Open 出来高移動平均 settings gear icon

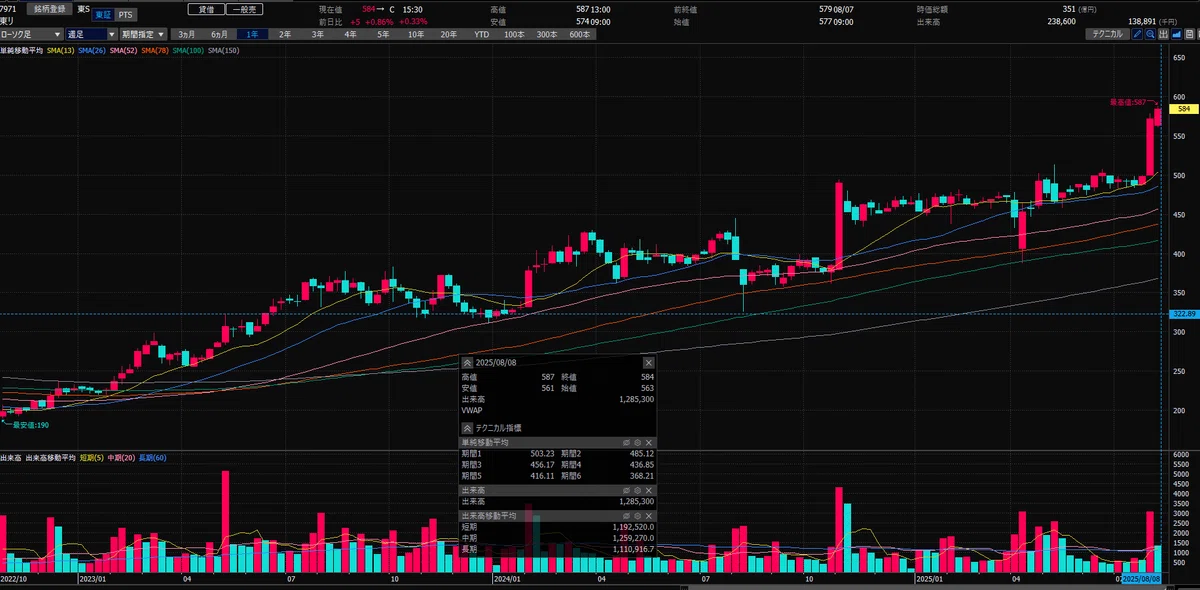pyautogui.click(x=637, y=515)
